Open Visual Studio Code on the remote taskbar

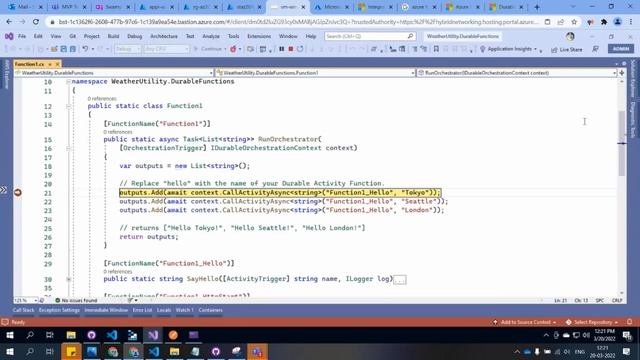112,335
